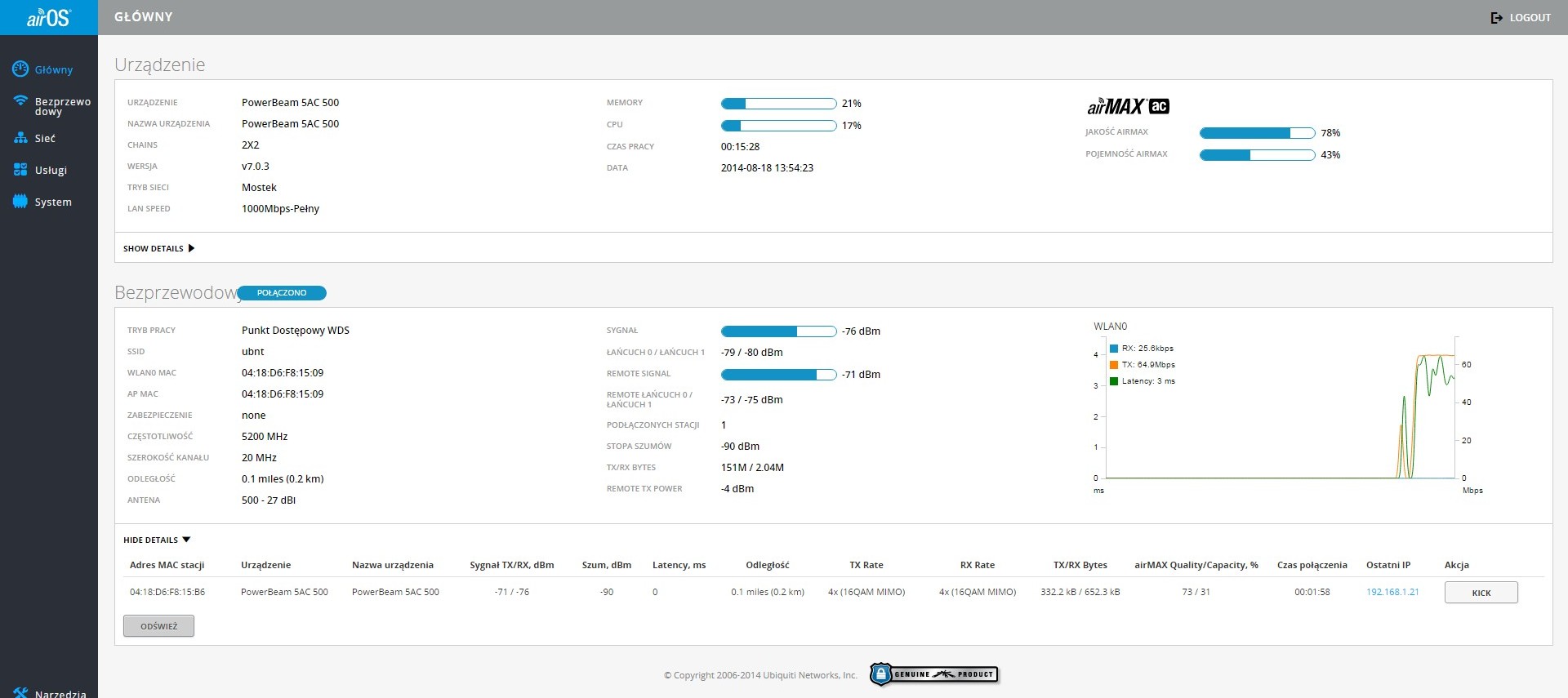Click the 1000Mbps-Pełny LAN speed value
Screen dimensions: 1568x698
(281, 209)
